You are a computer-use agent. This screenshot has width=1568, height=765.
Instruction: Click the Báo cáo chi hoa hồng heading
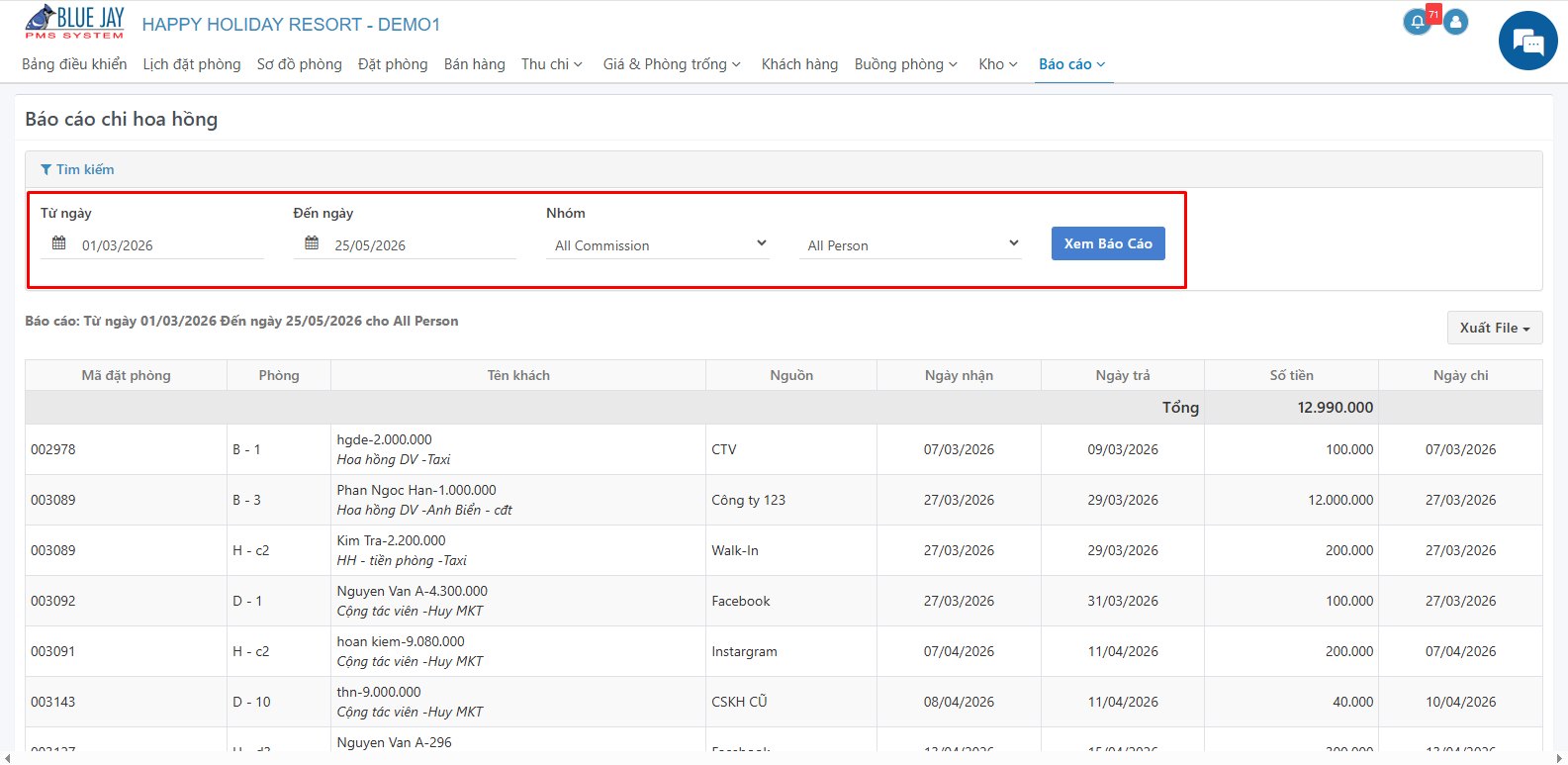click(121, 119)
